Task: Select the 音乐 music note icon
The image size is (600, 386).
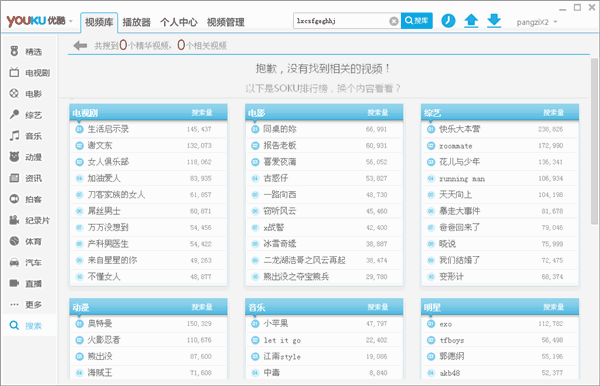Action: (14, 135)
